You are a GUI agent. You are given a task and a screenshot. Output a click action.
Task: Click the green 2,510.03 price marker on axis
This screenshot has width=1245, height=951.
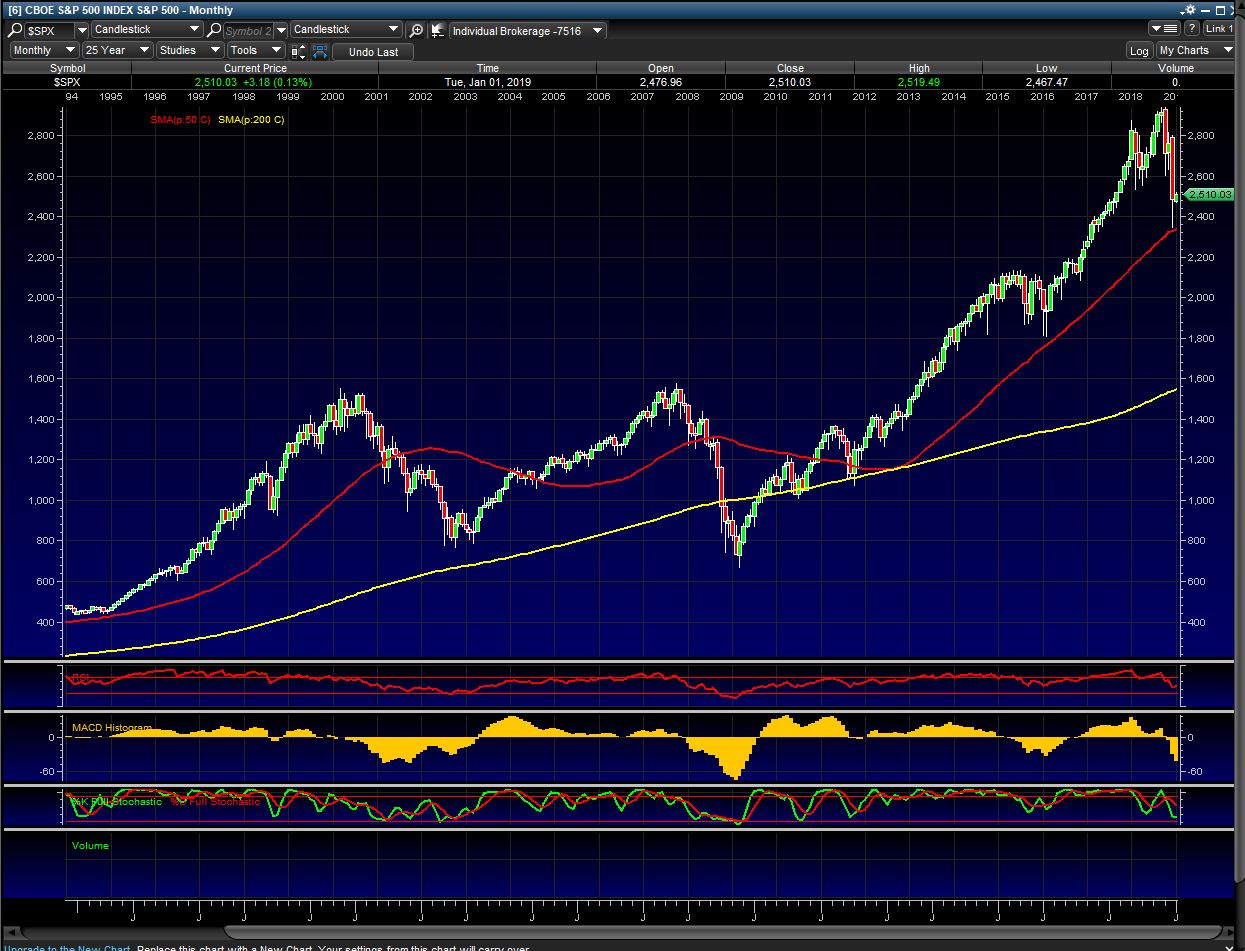1210,195
